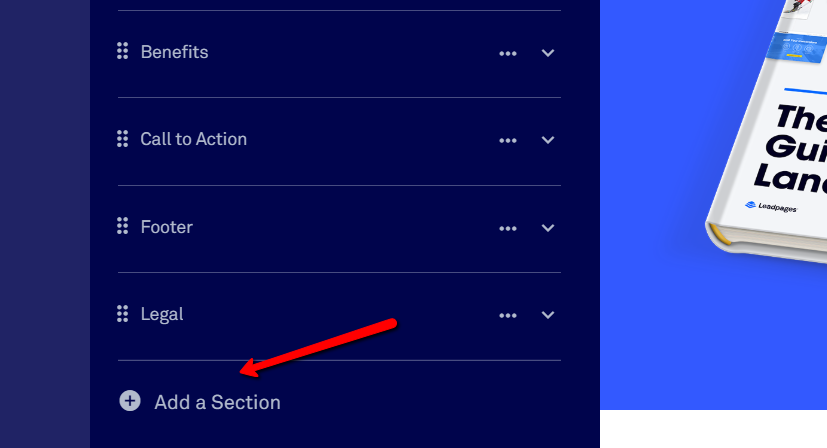This screenshot has width=827, height=448.
Task: Click the plus circle icon
Action: 130,401
